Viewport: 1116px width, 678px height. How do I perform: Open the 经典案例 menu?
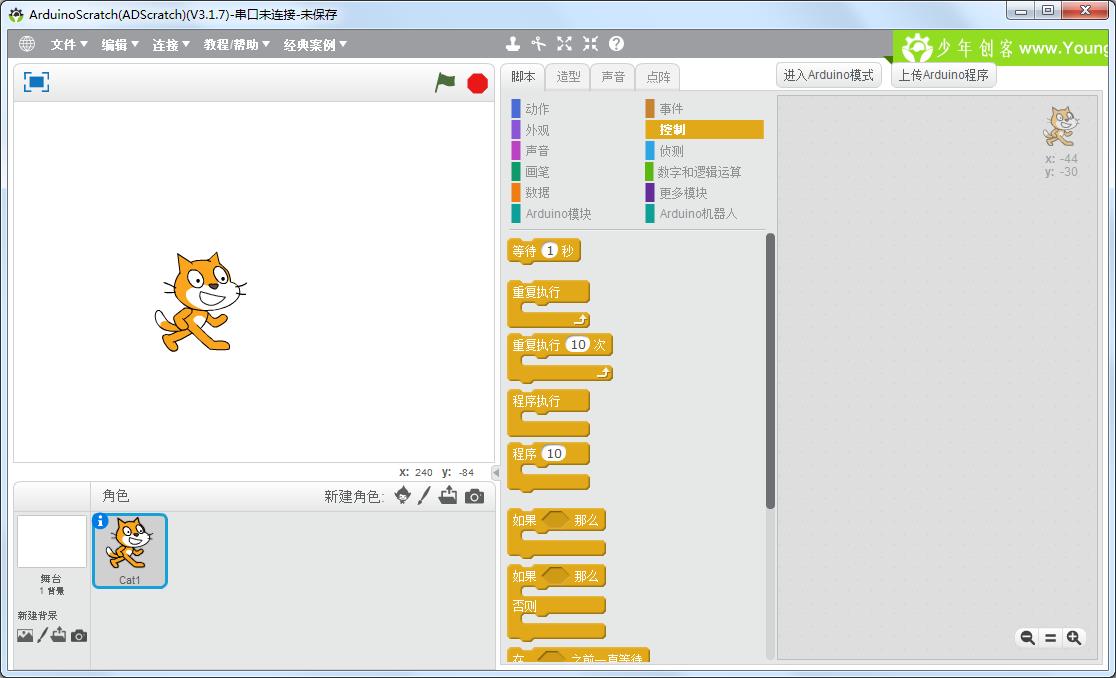(x=315, y=44)
